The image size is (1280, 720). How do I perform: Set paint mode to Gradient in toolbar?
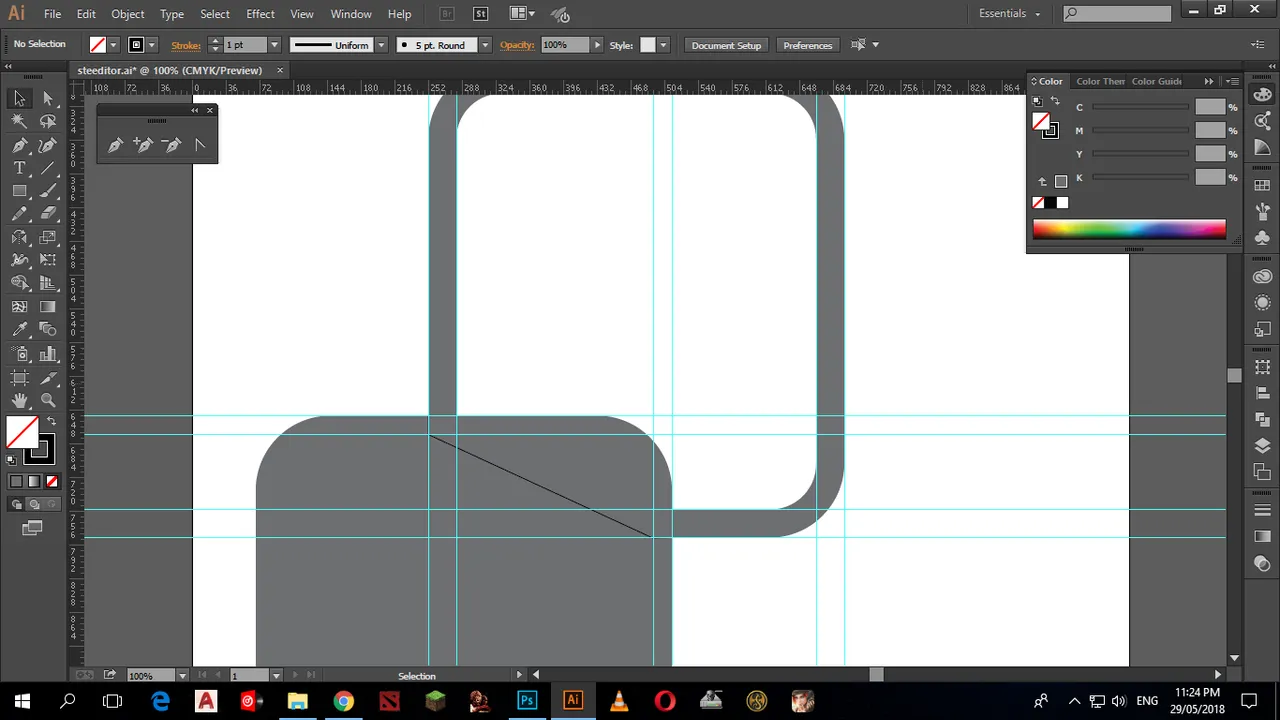coord(34,481)
